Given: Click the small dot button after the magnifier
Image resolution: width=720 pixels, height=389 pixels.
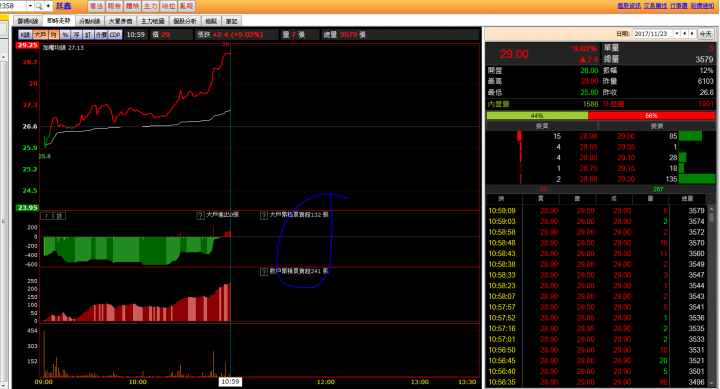Looking at the screenshot, I should [x=48, y=6].
